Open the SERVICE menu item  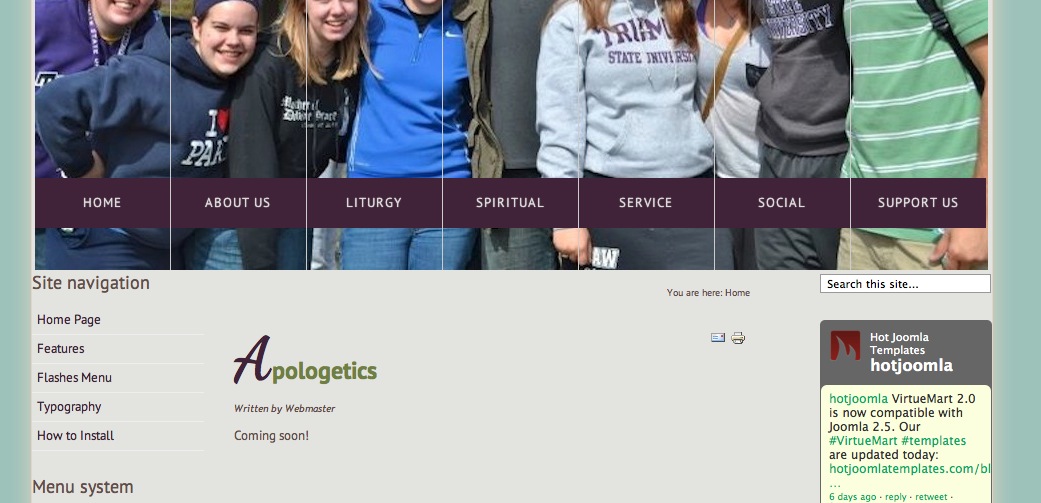coord(646,203)
